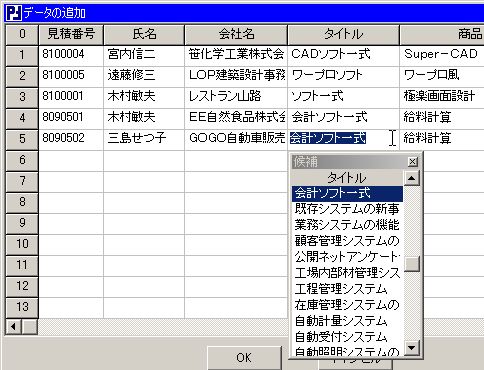484x370 pixels.
Task: Select row header 11
Action: (22, 265)
